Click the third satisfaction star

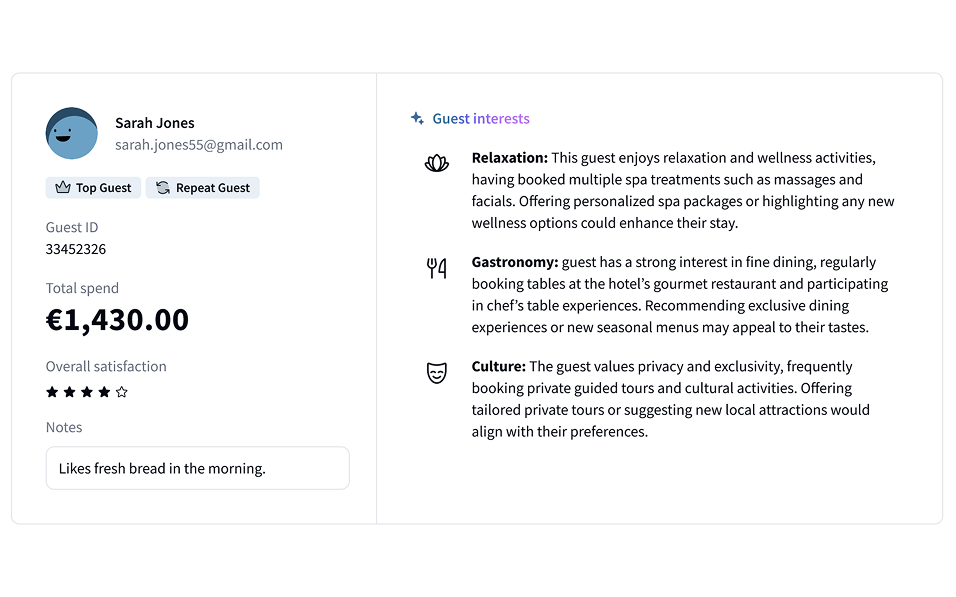87,392
